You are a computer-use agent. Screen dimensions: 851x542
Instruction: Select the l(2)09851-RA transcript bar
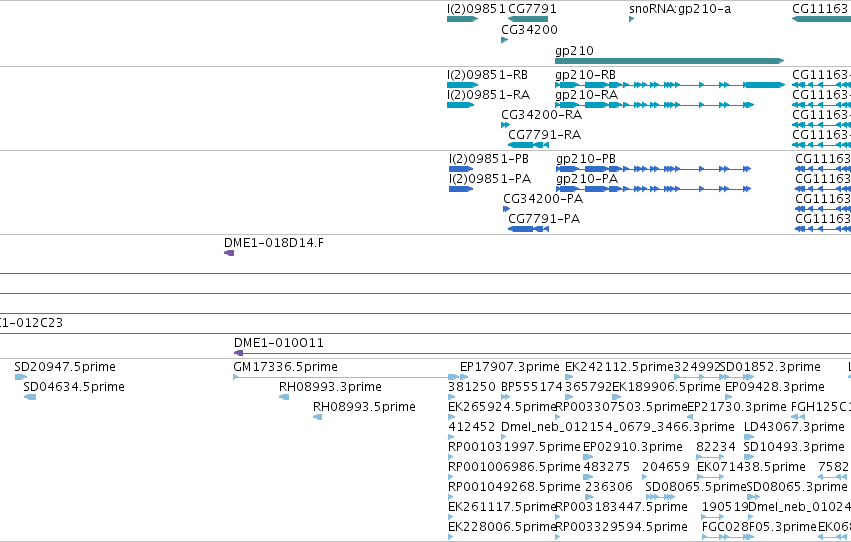460,105
